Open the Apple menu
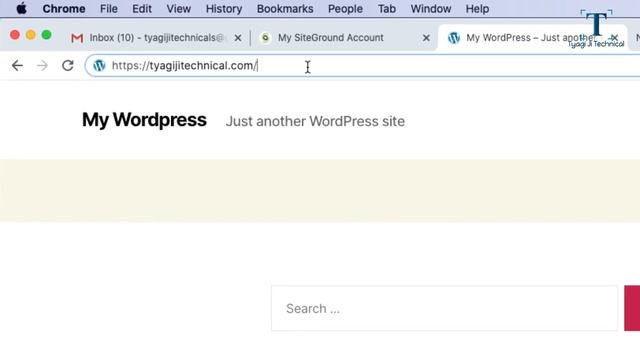Image resolution: width=640 pixels, height=360 pixels. [21, 9]
